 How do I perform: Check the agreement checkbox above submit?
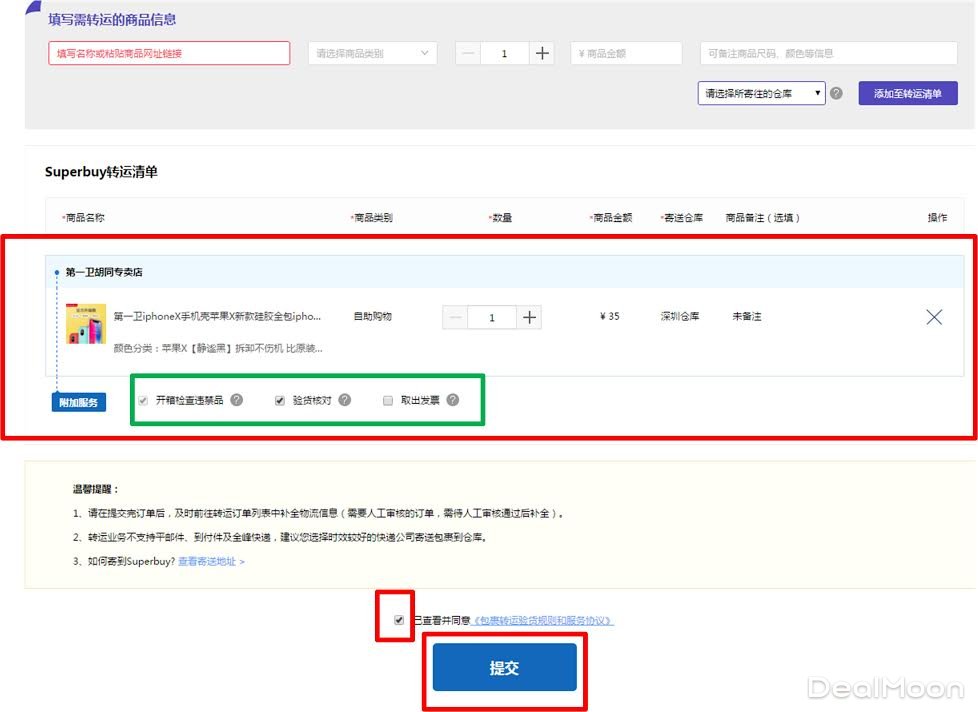click(x=399, y=620)
